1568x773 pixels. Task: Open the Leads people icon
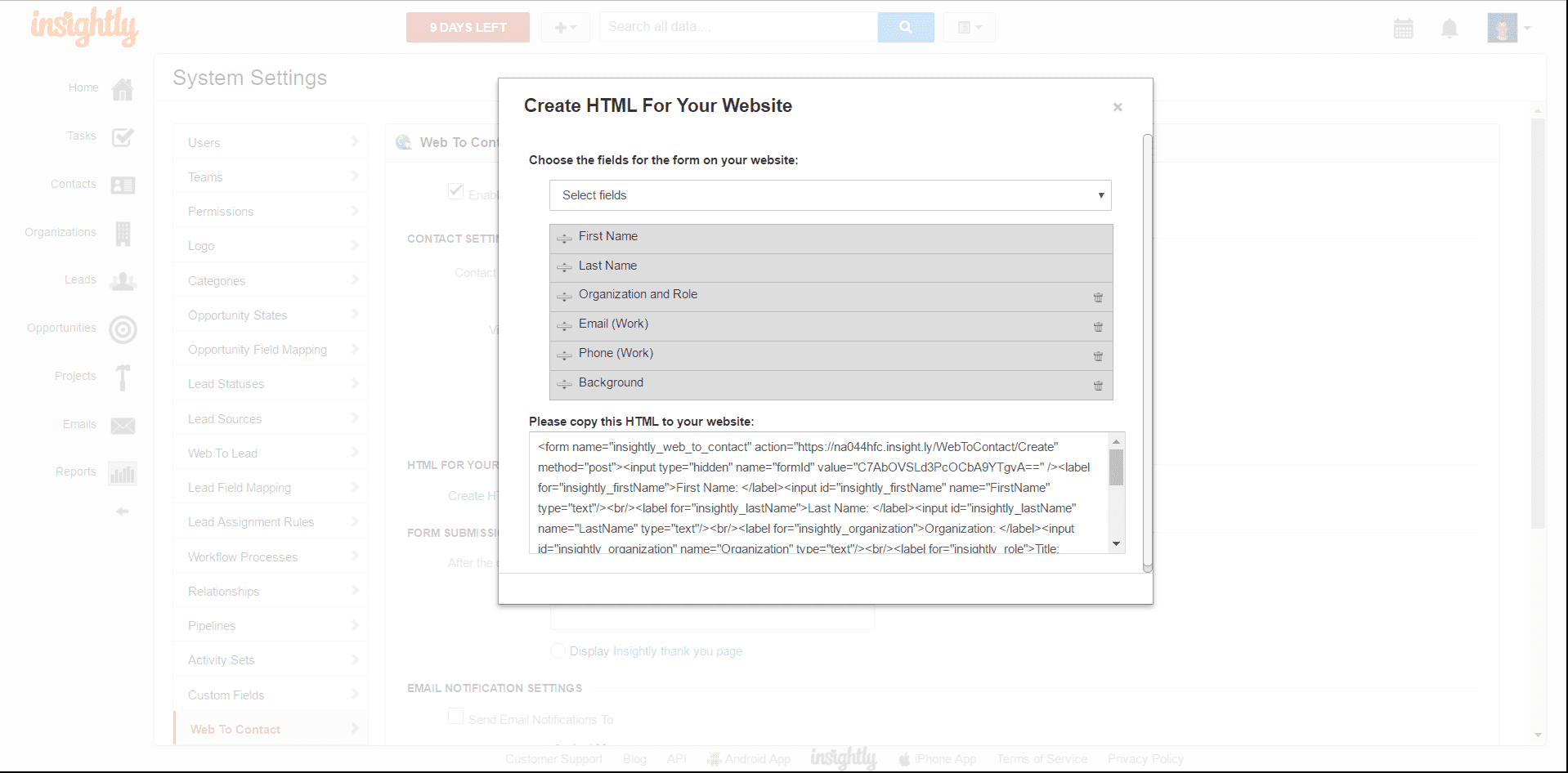point(123,281)
